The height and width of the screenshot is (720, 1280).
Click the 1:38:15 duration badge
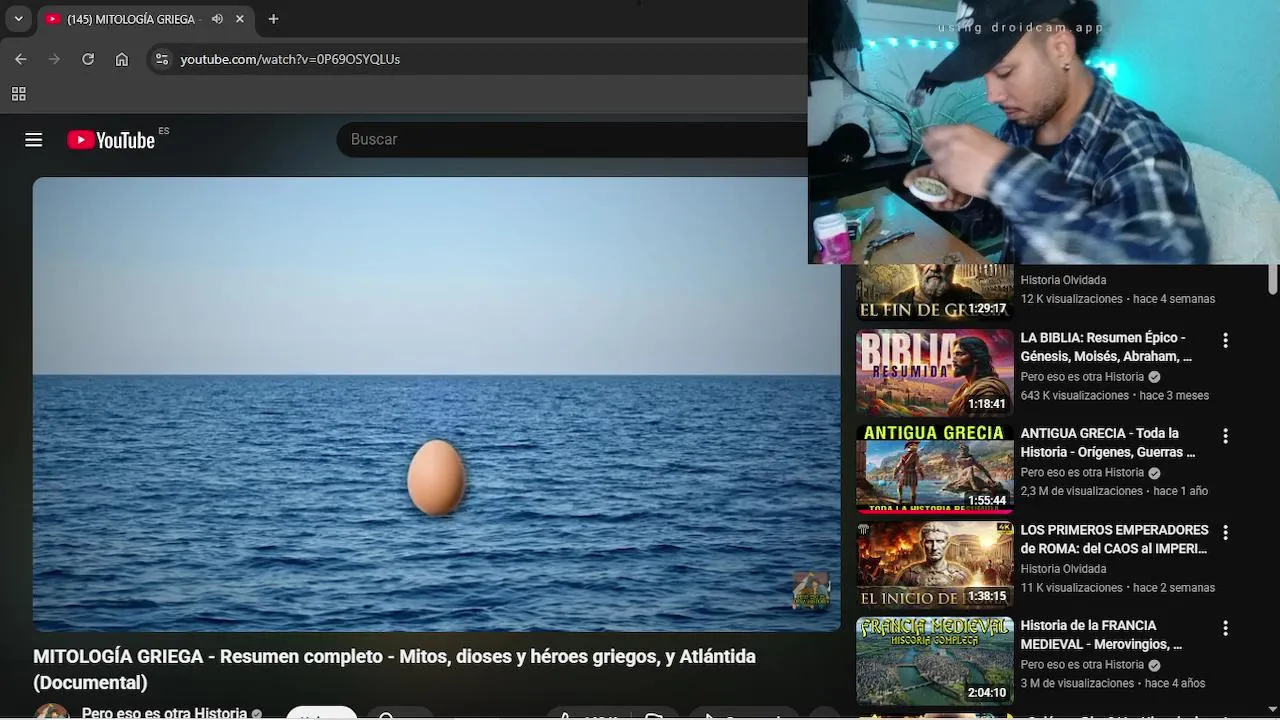(987, 597)
